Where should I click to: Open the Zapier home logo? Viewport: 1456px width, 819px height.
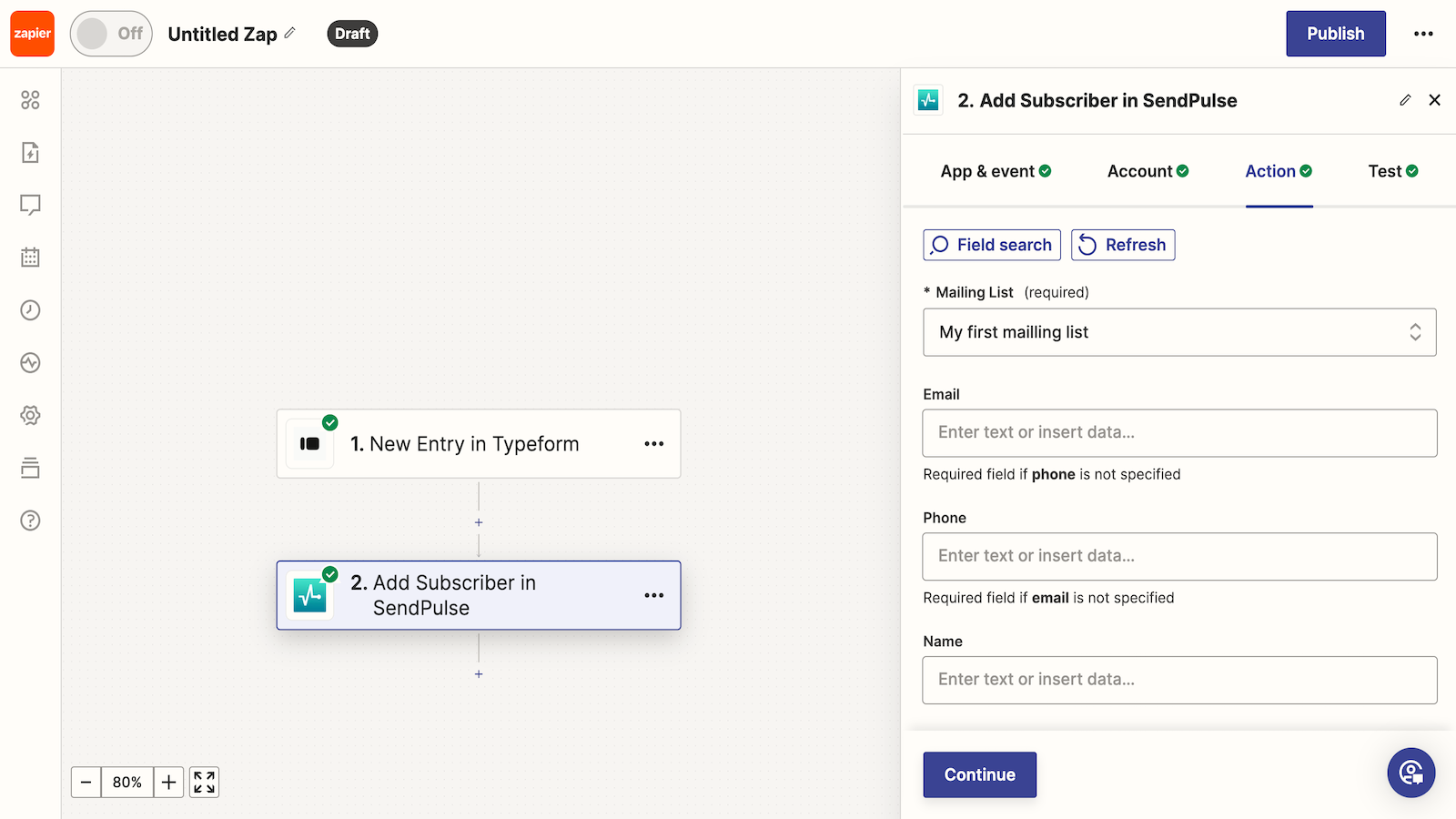pos(33,34)
